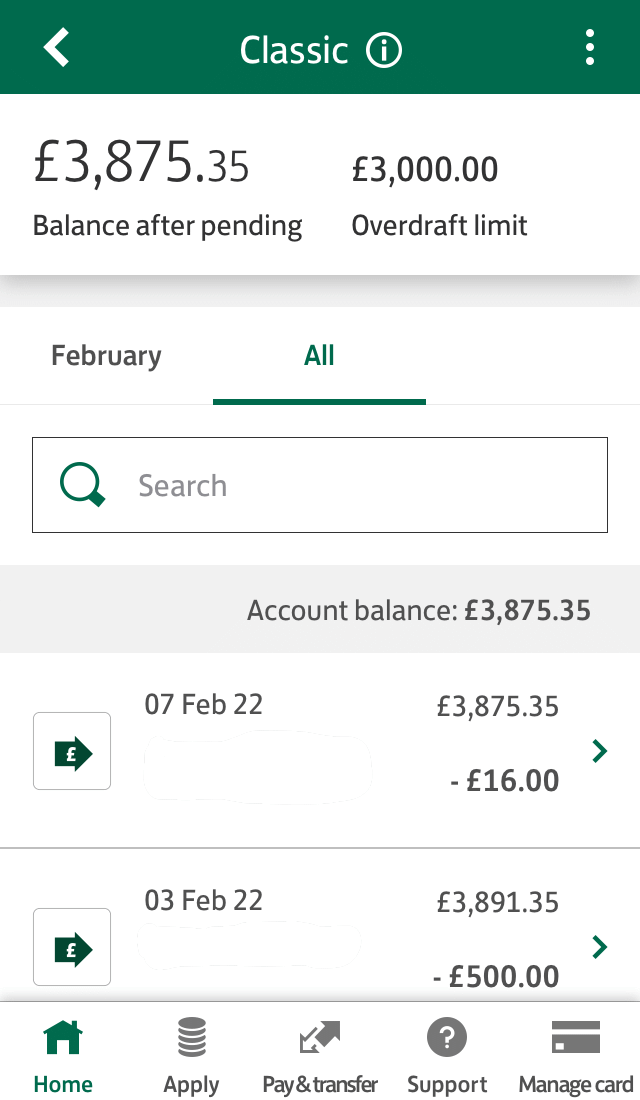Open Pay & transfer
This screenshot has width=640, height=1100.
(x=320, y=1056)
